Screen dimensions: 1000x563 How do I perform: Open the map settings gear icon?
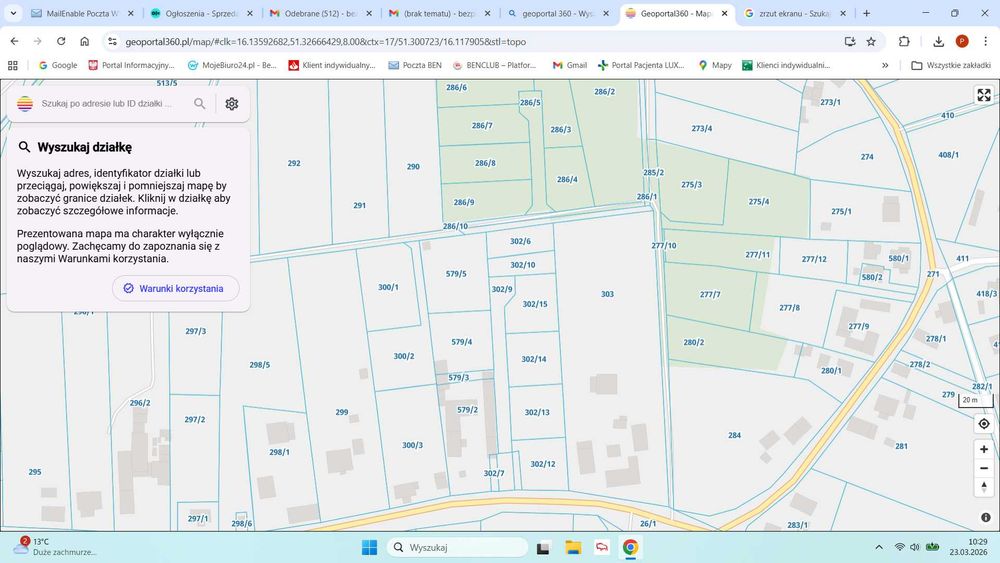[232, 103]
